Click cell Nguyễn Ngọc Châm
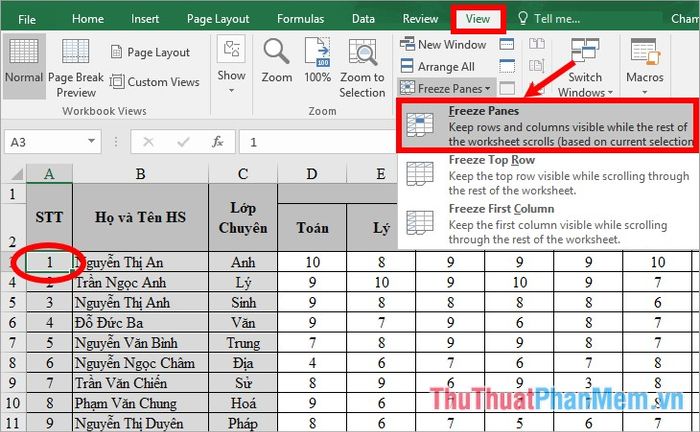 coord(140,363)
